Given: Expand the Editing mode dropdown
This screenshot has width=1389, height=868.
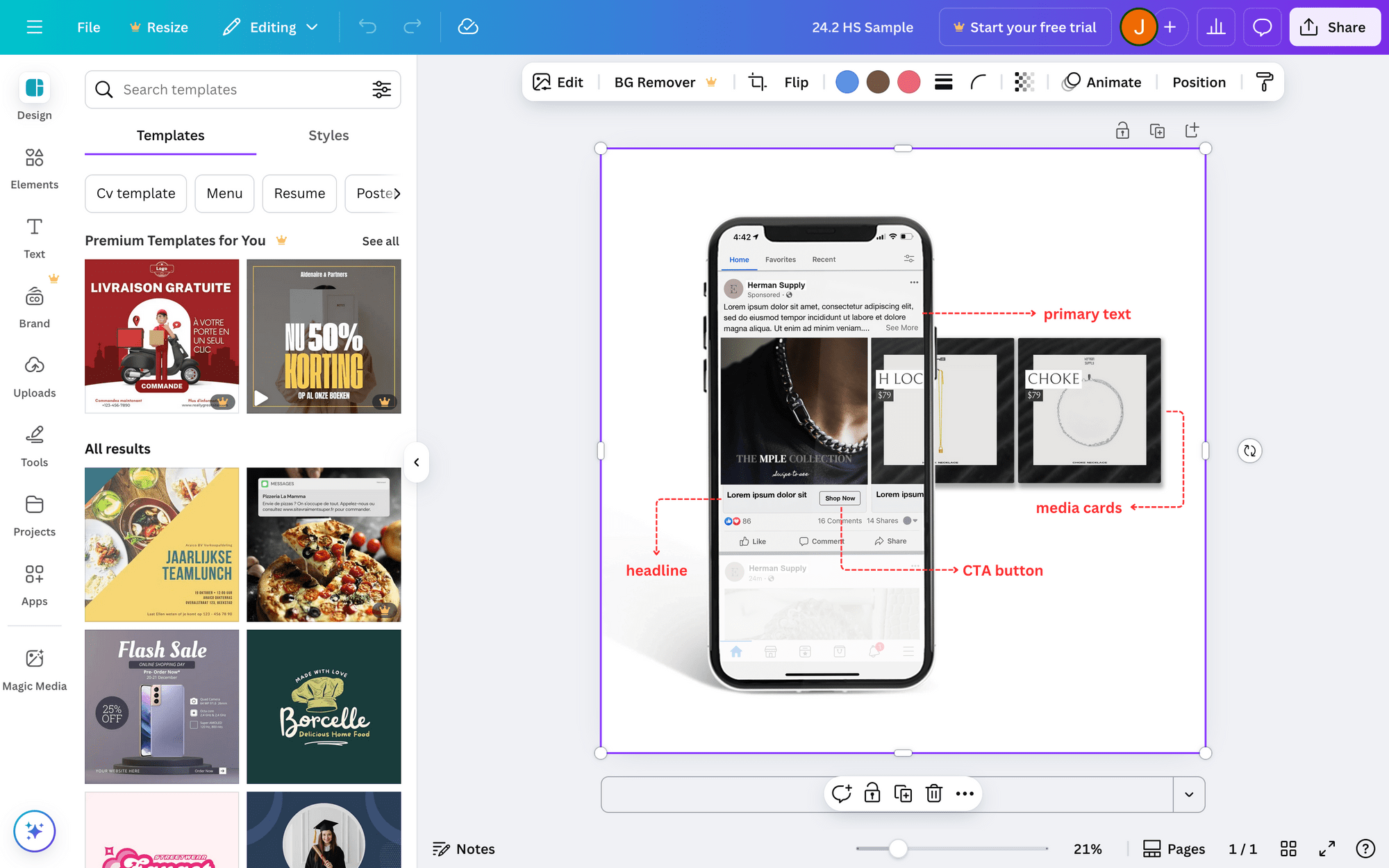Looking at the screenshot, I should pos(271,27).
